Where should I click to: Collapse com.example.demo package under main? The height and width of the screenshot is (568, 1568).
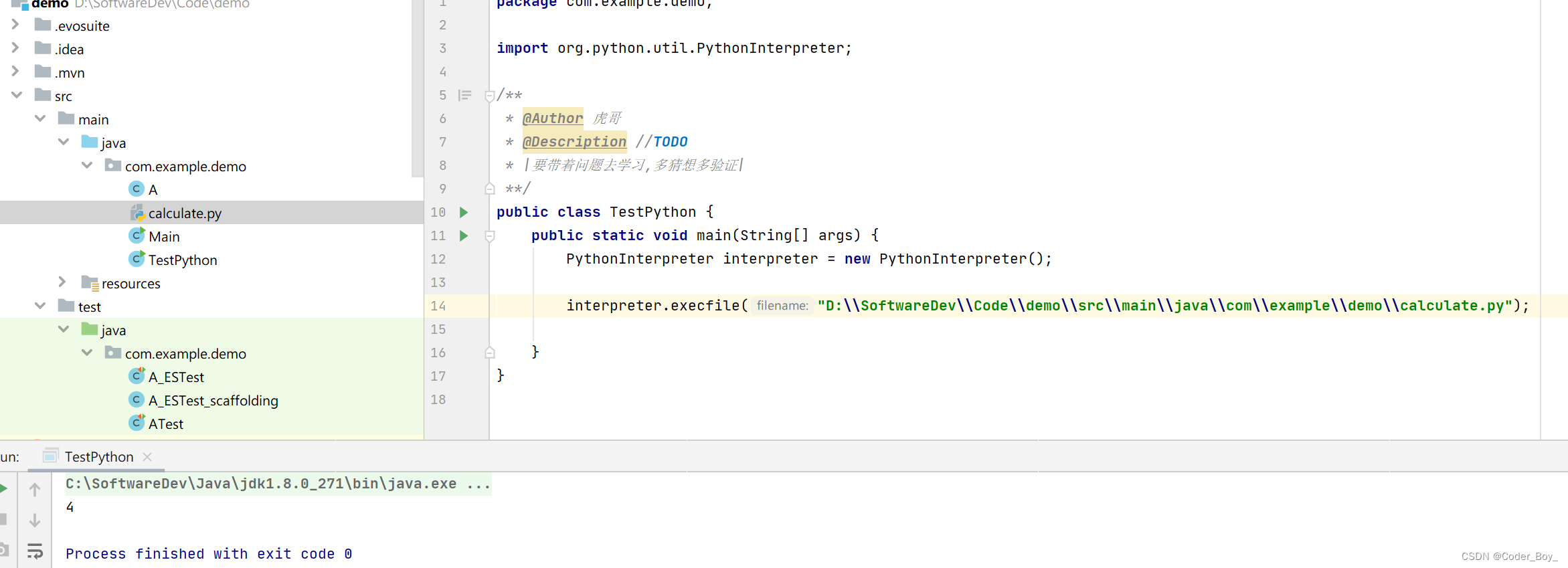pos(87,165)
